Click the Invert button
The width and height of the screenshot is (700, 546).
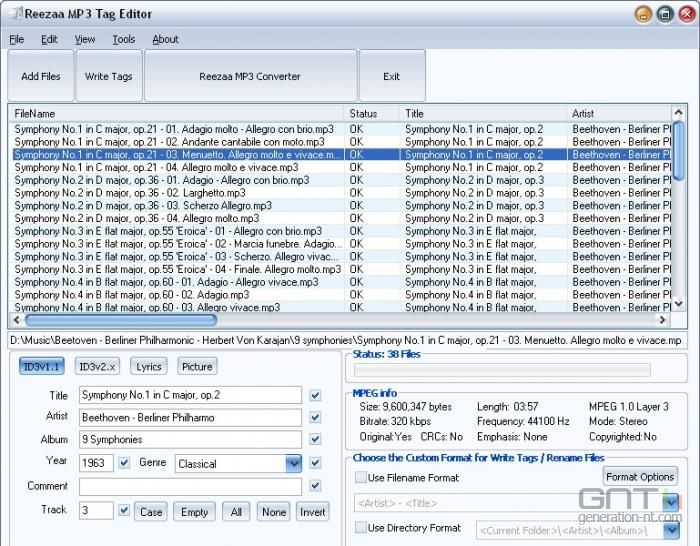point(312,512)
